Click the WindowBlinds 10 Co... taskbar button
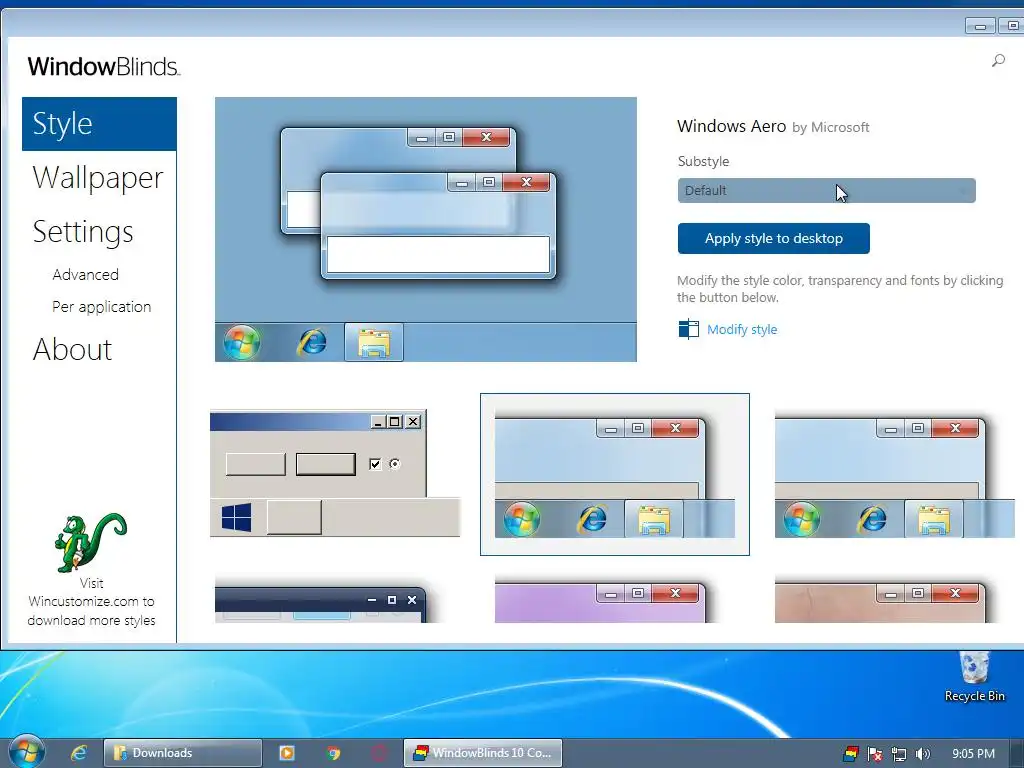 [483, 753]
